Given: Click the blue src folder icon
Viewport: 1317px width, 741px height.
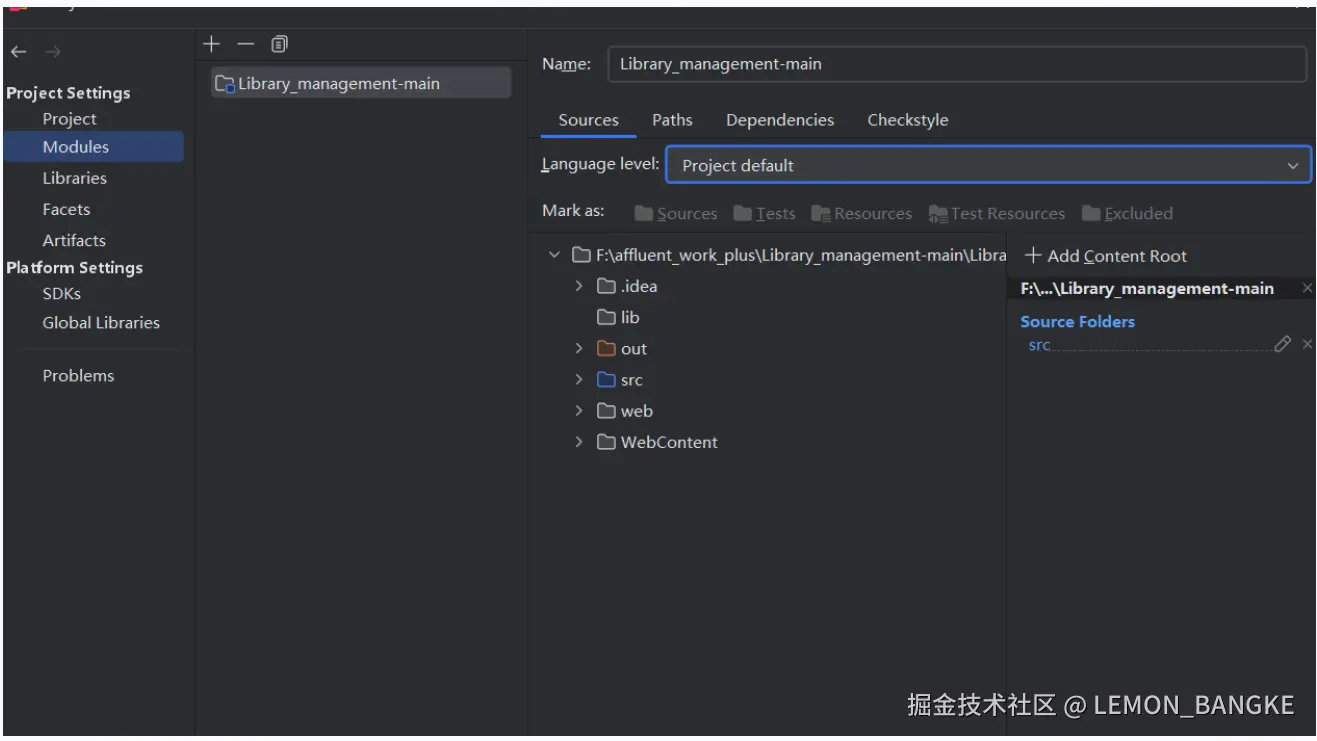Looking at the screenshot, I should (606, 380).
